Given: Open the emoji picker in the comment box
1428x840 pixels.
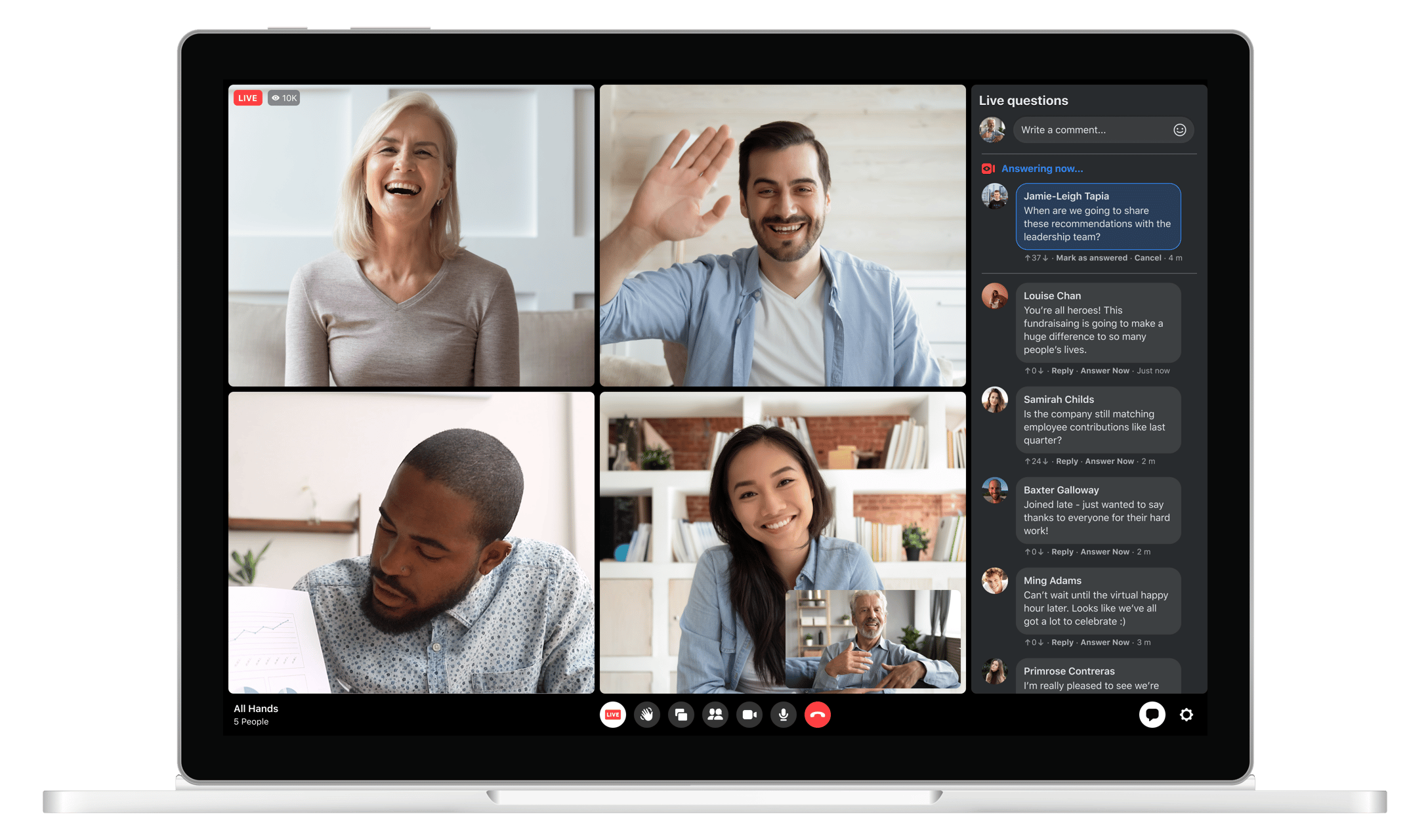Looking at the screenshot, I should [1179, 130].
